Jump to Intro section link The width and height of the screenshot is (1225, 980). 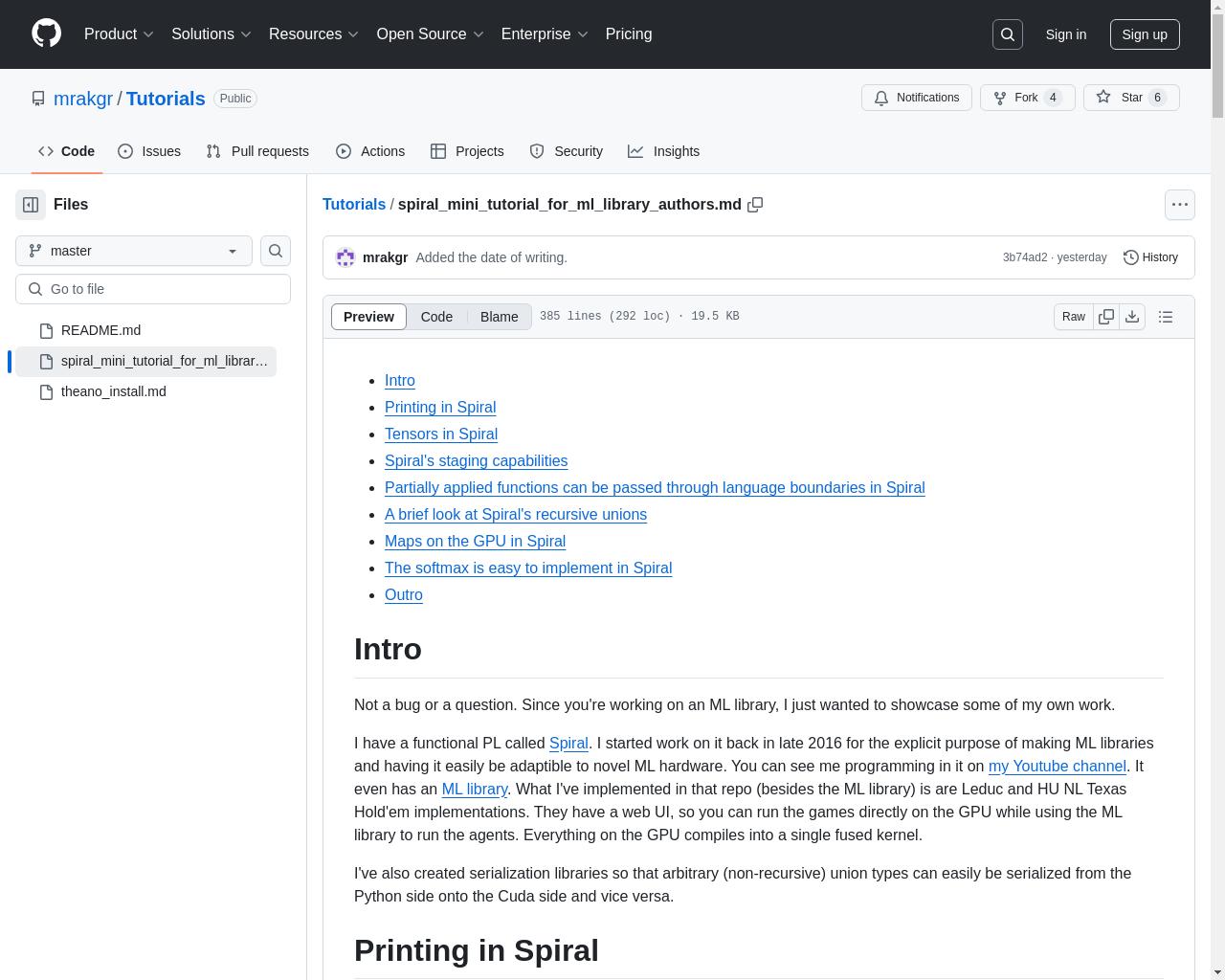[400, 381]
